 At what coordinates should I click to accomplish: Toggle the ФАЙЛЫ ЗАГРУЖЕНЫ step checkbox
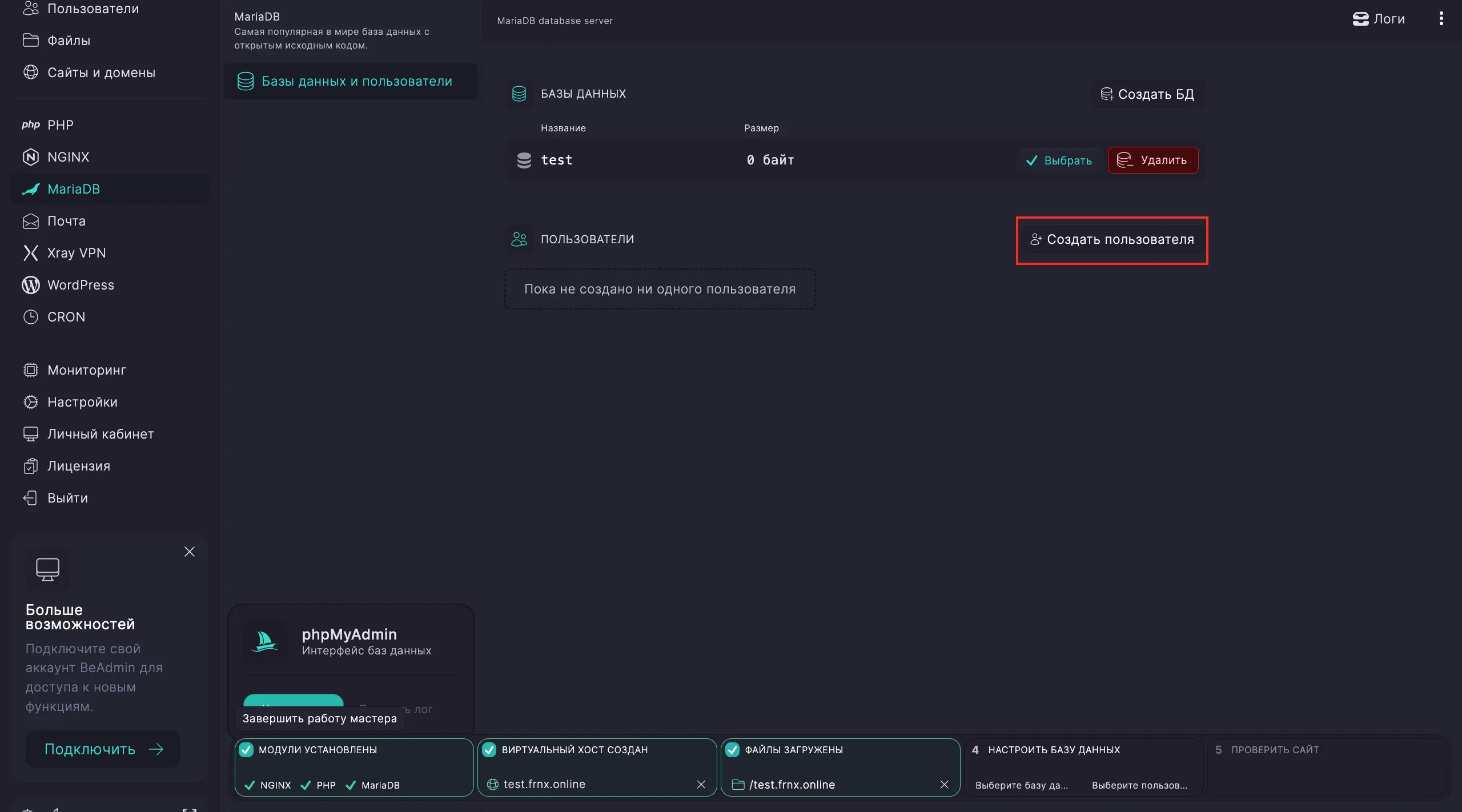click(733, 750)
